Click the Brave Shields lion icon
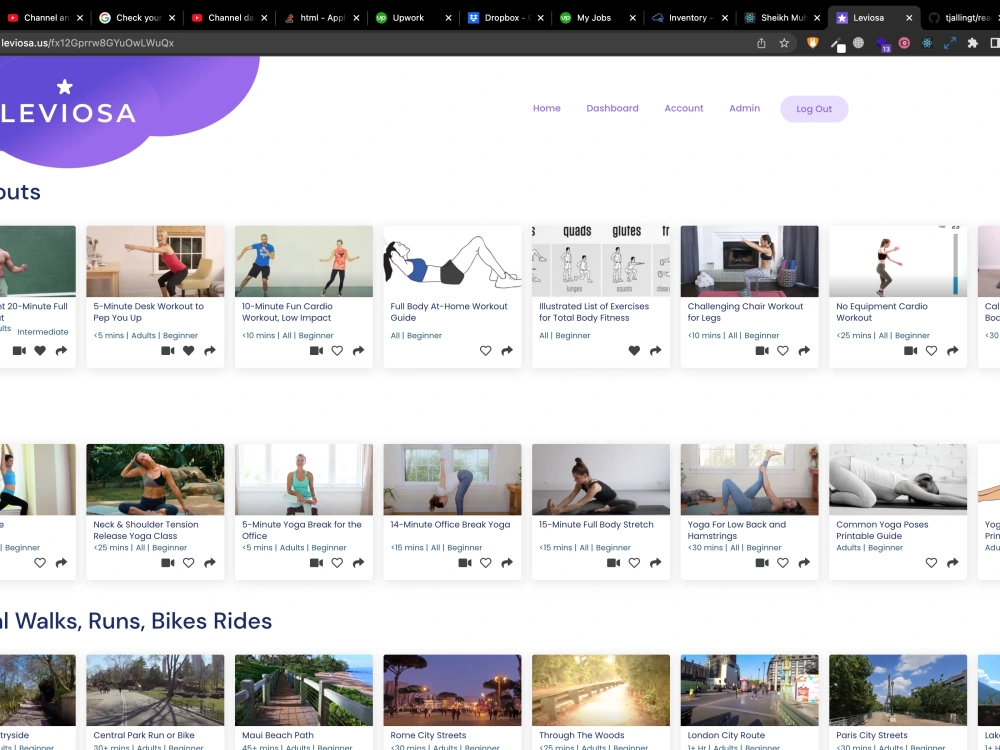1000x750 pixels. pyautogui.click(x=812, y=43)
